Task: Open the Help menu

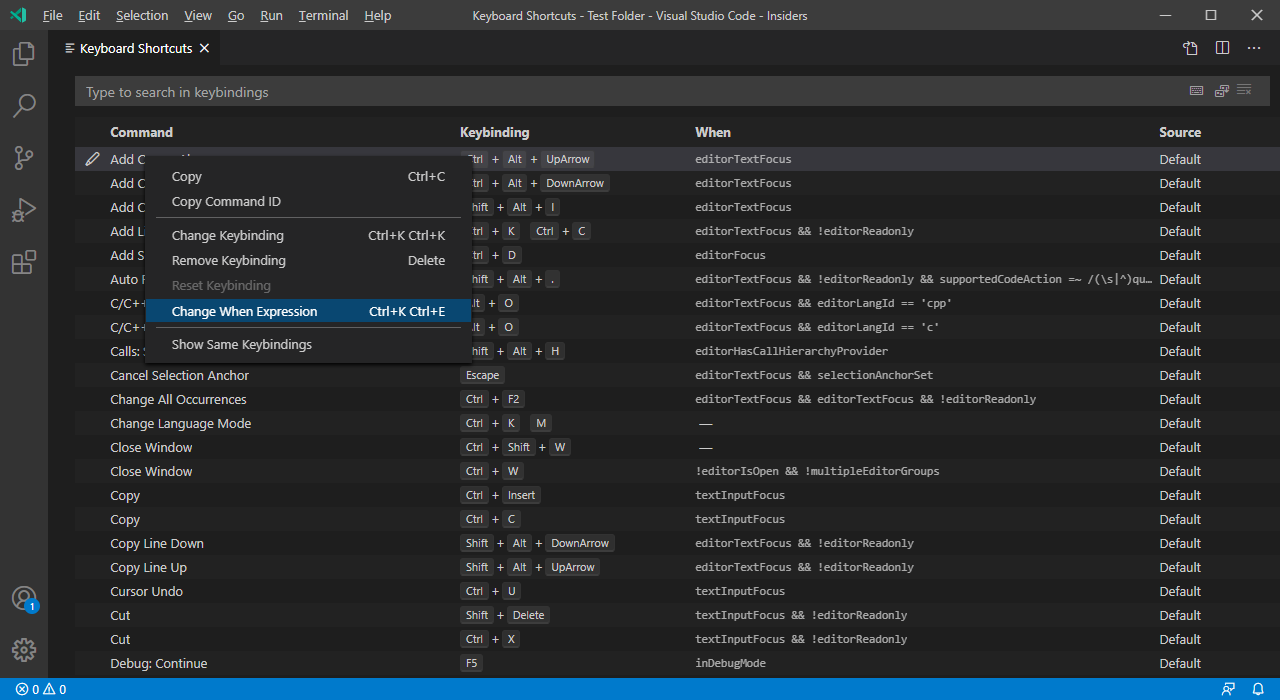Action: pyautogui.click(x=378, y=15)
